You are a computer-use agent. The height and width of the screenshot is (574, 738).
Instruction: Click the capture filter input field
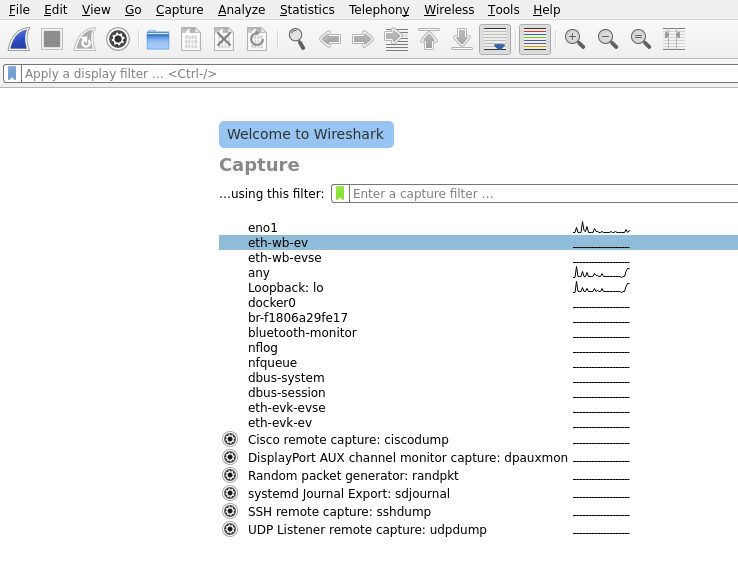(x=544, y=193)
